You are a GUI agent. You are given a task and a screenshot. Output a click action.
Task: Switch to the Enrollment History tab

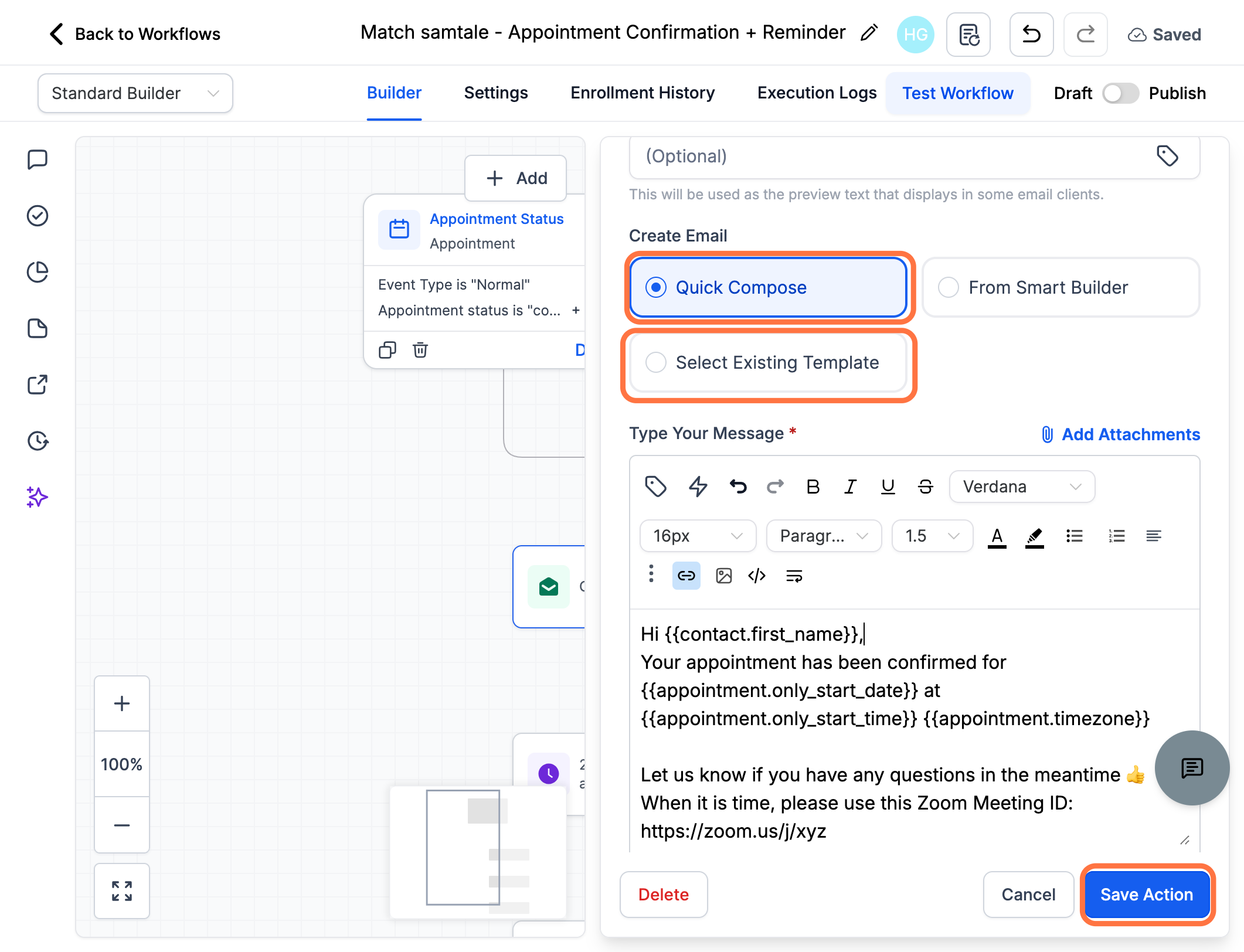(643, 93)
